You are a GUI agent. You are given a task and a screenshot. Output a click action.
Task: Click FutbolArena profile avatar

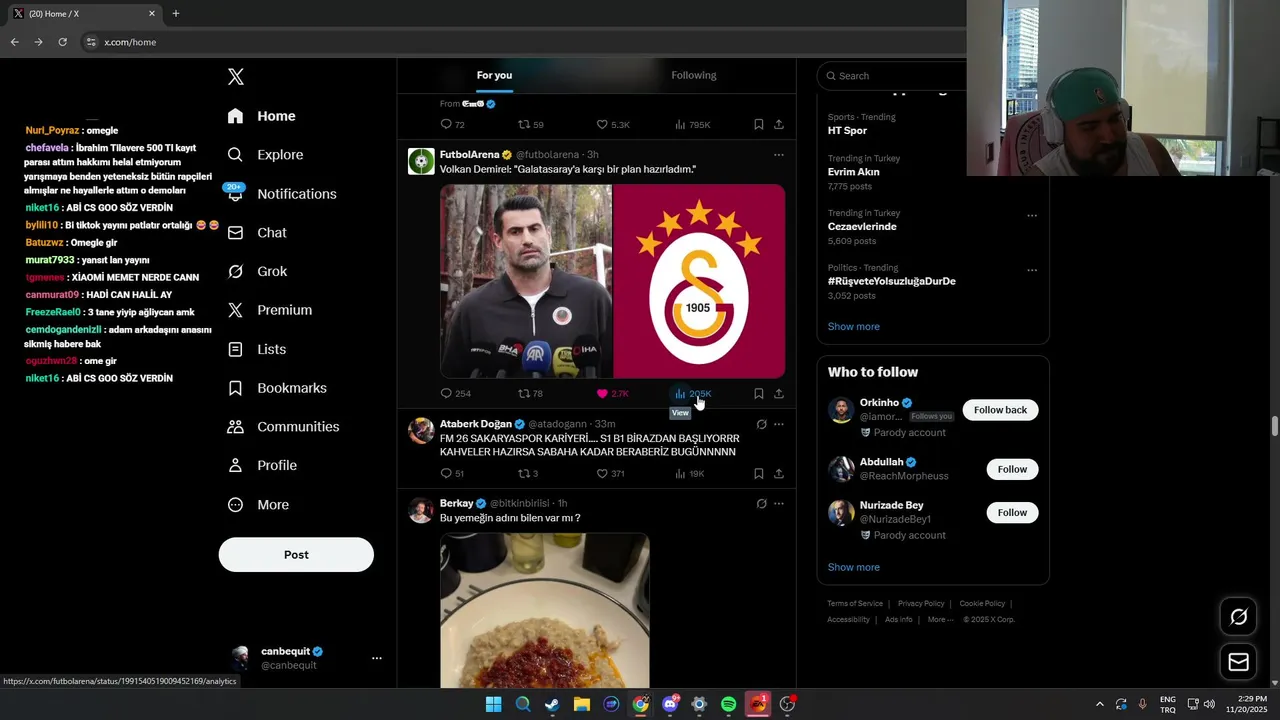pos(421,161)
